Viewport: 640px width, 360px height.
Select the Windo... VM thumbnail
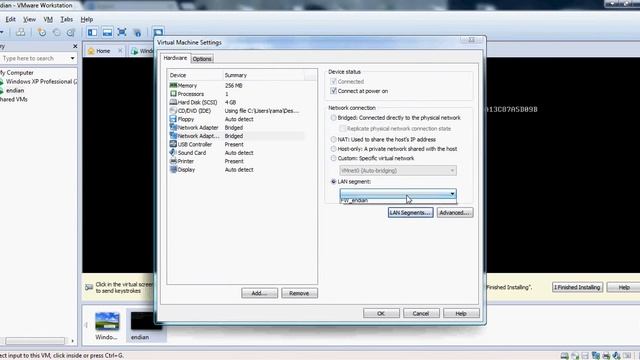point(107,325)
